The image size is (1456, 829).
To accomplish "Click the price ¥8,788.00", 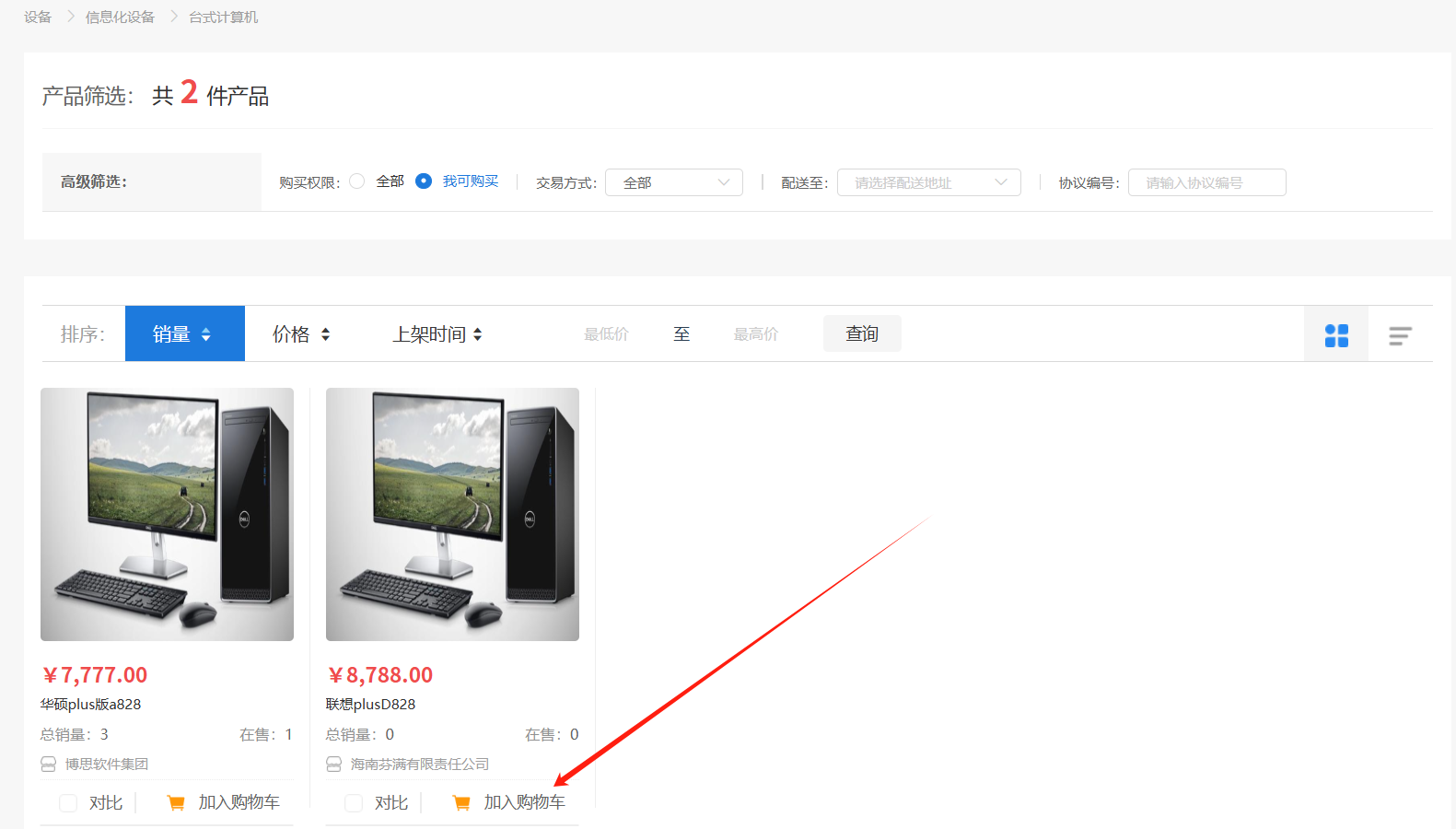I will 380,675.
